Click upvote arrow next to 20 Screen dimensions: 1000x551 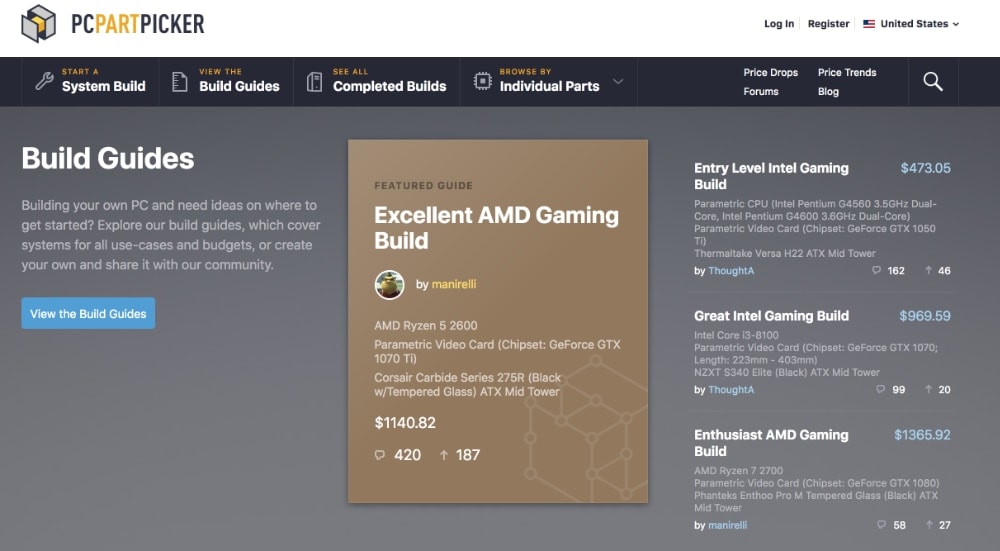click(x=929, y=389)
